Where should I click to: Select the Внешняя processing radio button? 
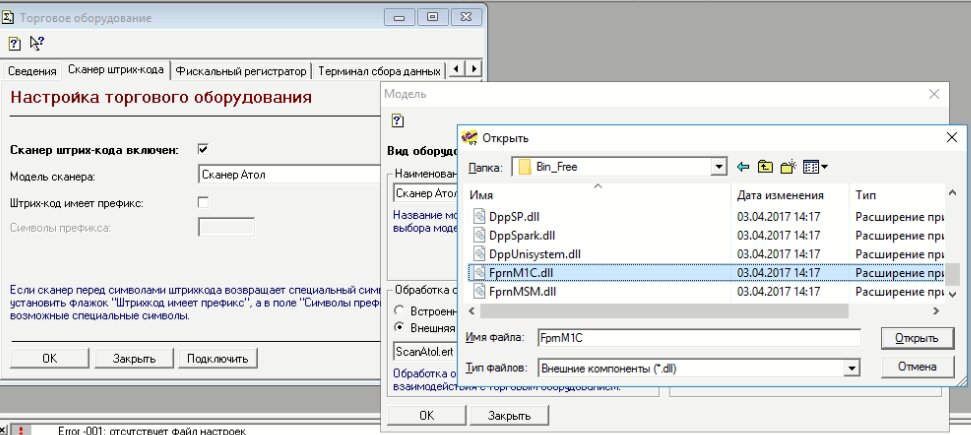click(399, 327)
